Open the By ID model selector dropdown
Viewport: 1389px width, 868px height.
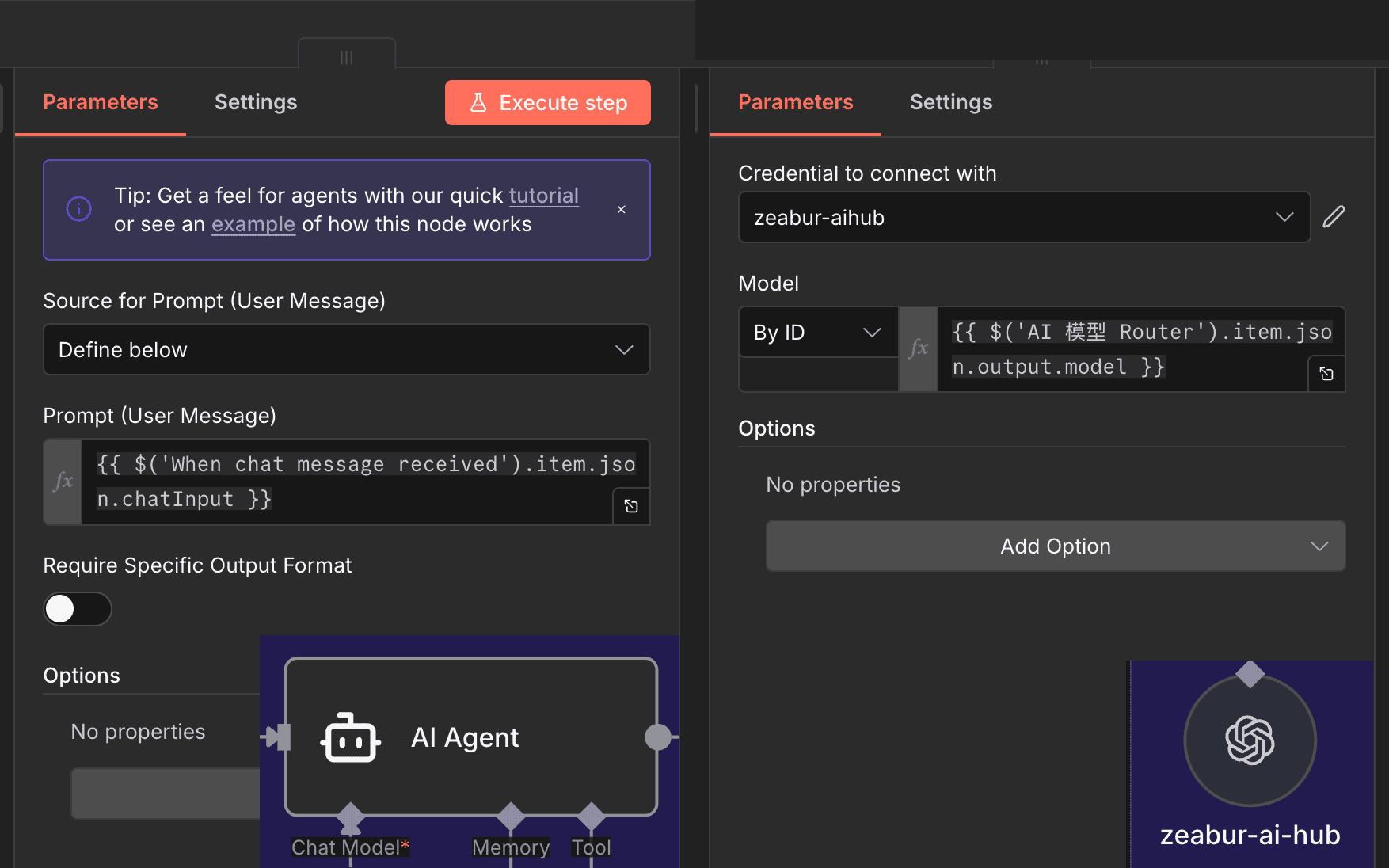pos(818,332)
